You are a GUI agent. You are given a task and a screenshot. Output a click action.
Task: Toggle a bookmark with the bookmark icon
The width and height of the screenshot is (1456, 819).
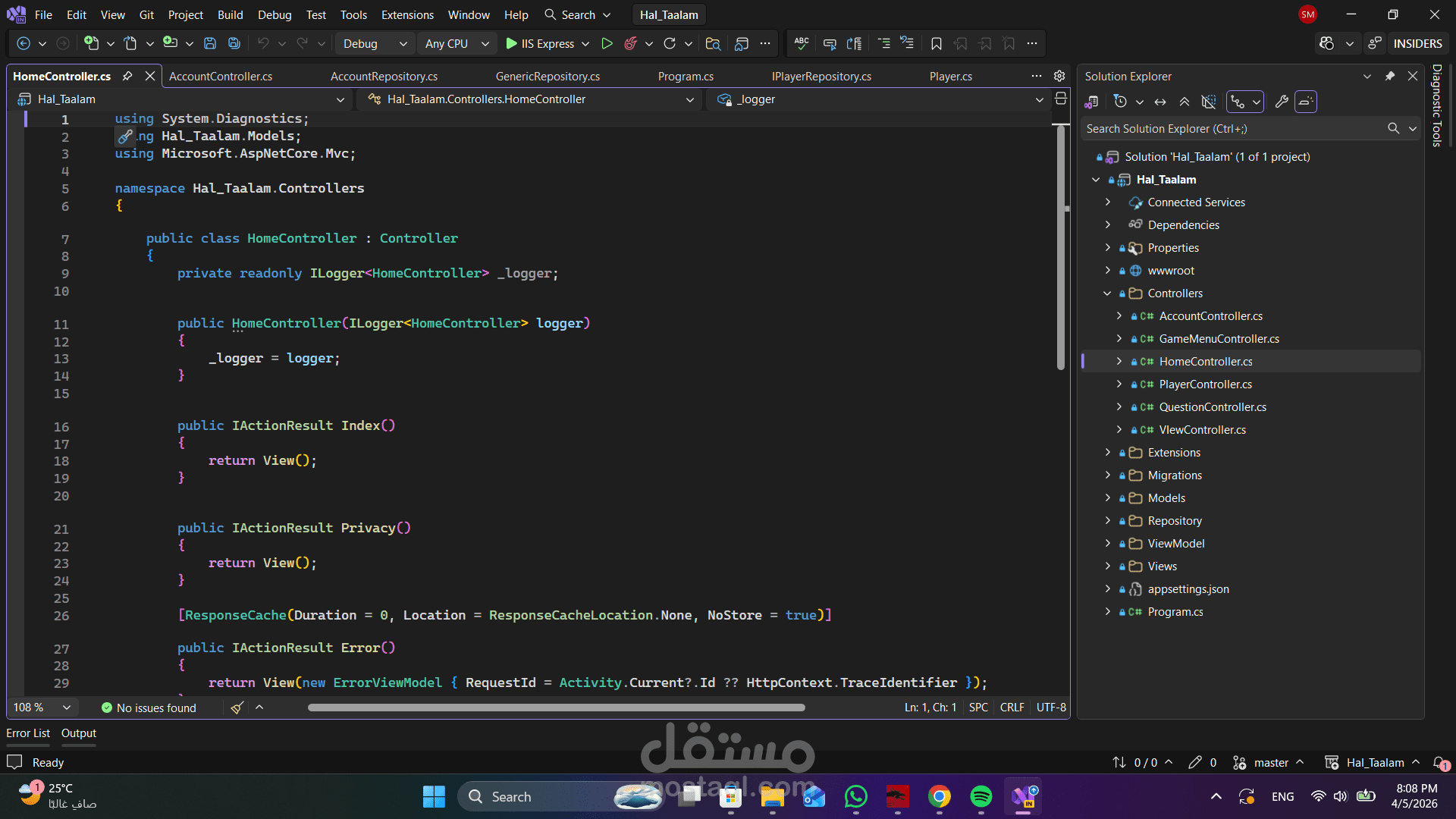click(x=937, y=44)
